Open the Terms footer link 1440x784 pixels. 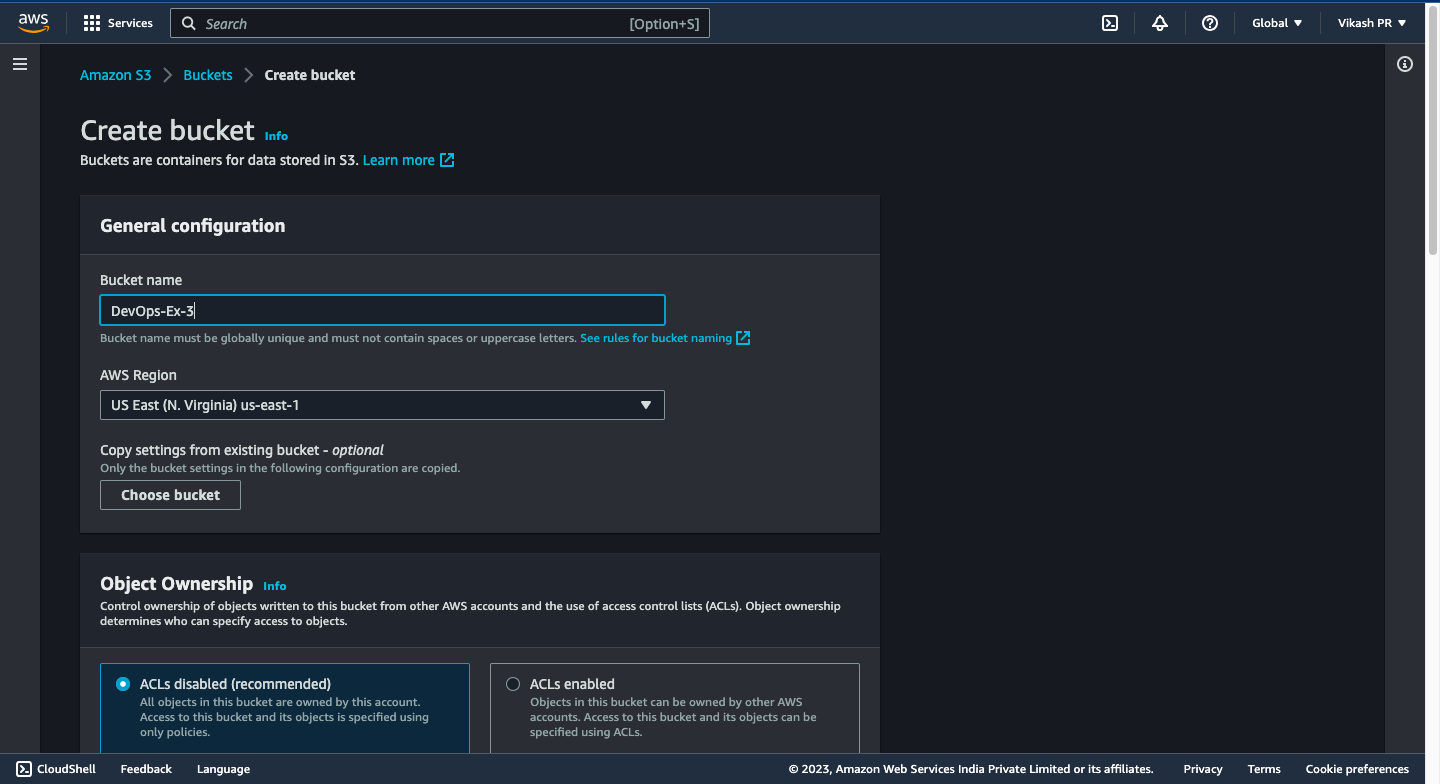[1264, 769]
